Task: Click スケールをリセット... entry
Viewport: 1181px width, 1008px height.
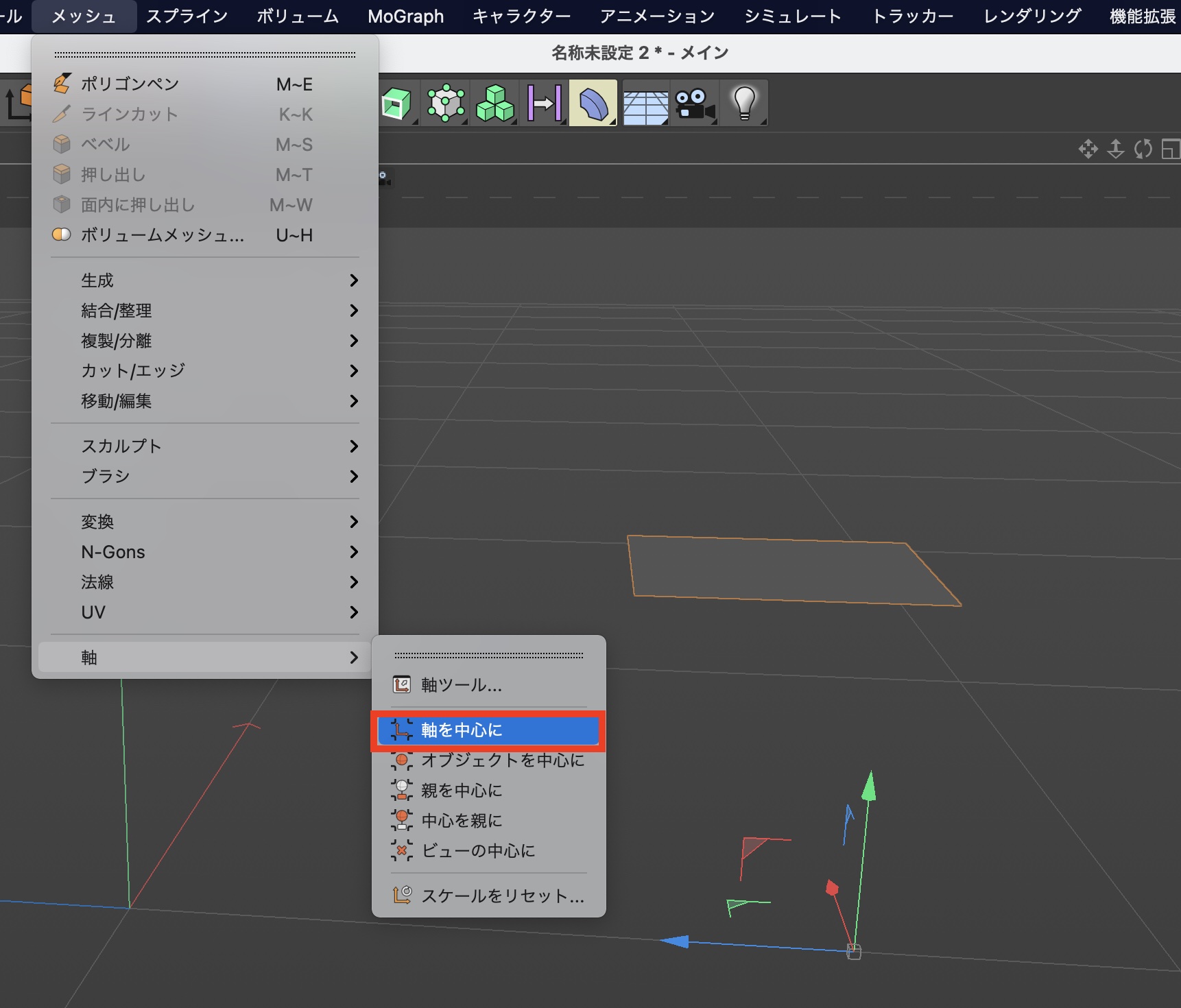Action: pos(502,896)
